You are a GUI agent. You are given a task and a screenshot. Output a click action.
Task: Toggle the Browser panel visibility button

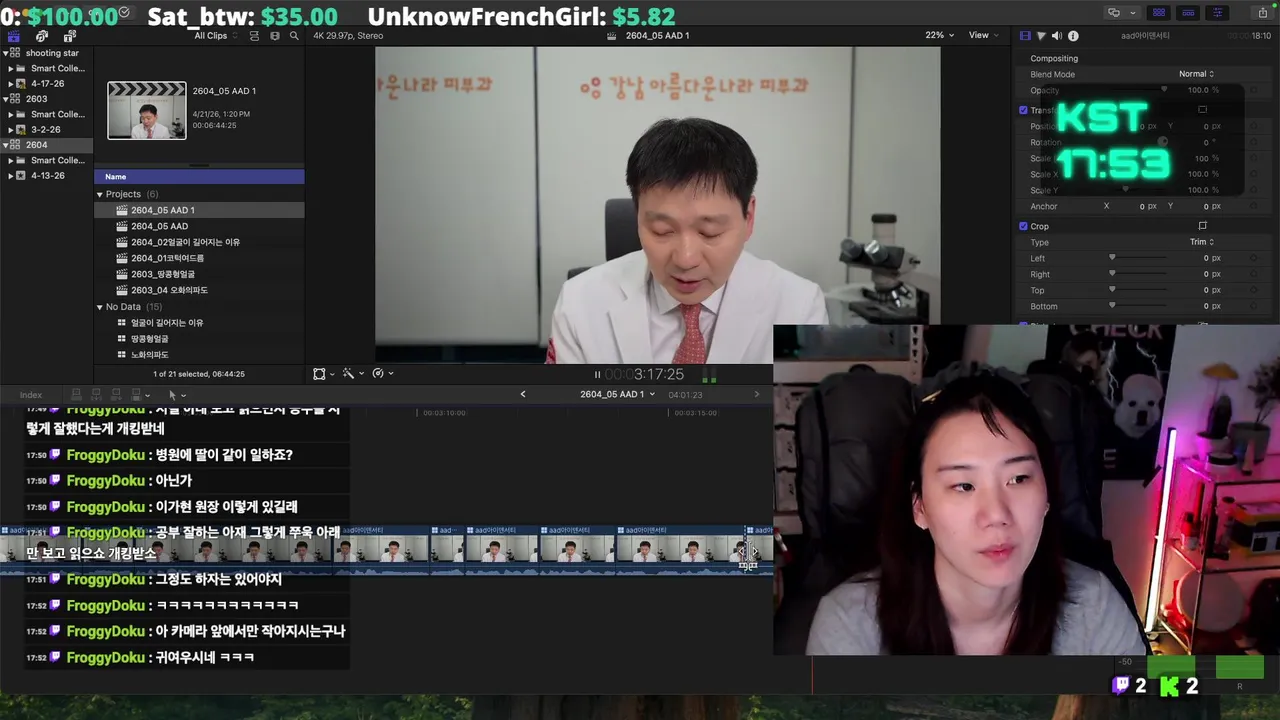1159,13
